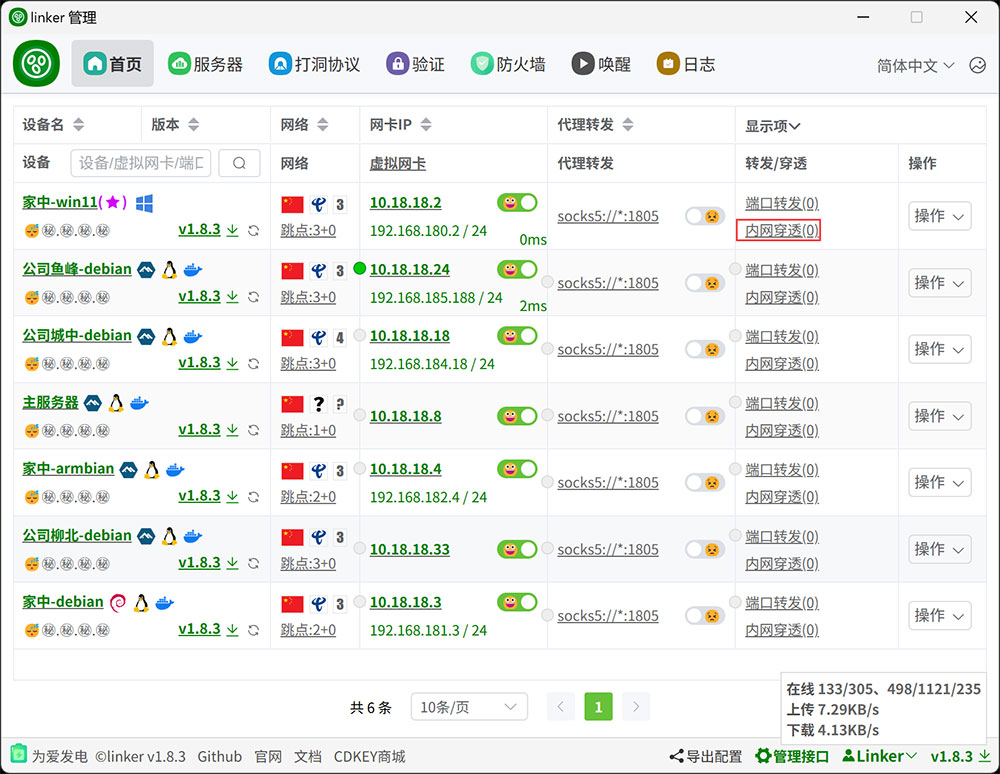Image resolution: width=1000 pixels, height=774 pixels.
Task: Click the smiley icon beside the language selector
Action: [977, 65]
